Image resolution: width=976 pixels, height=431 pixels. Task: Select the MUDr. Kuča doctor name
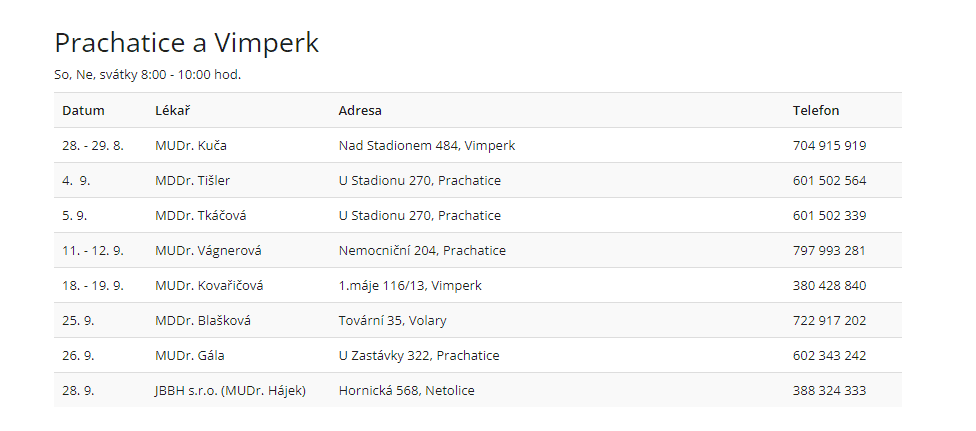[x=191, y=146]
